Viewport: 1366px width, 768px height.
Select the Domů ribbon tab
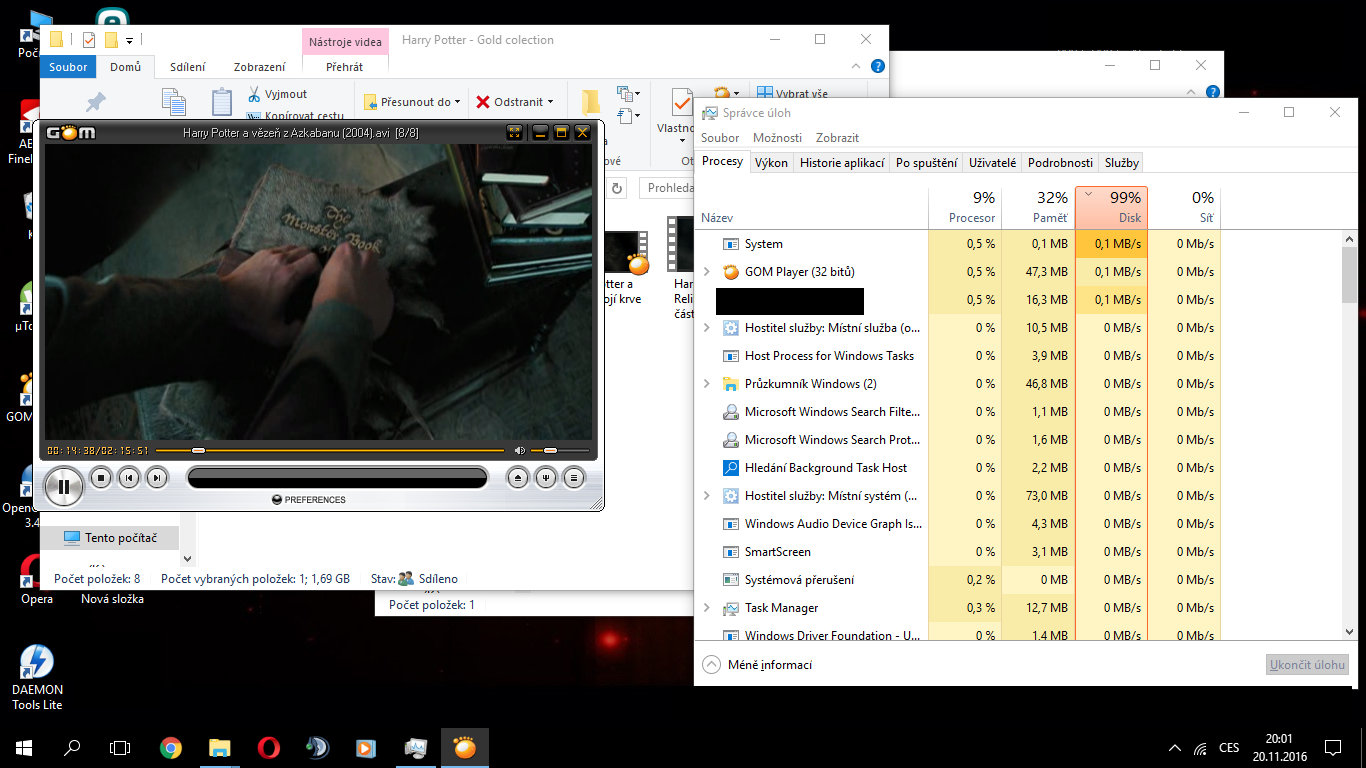click(126, 67)
